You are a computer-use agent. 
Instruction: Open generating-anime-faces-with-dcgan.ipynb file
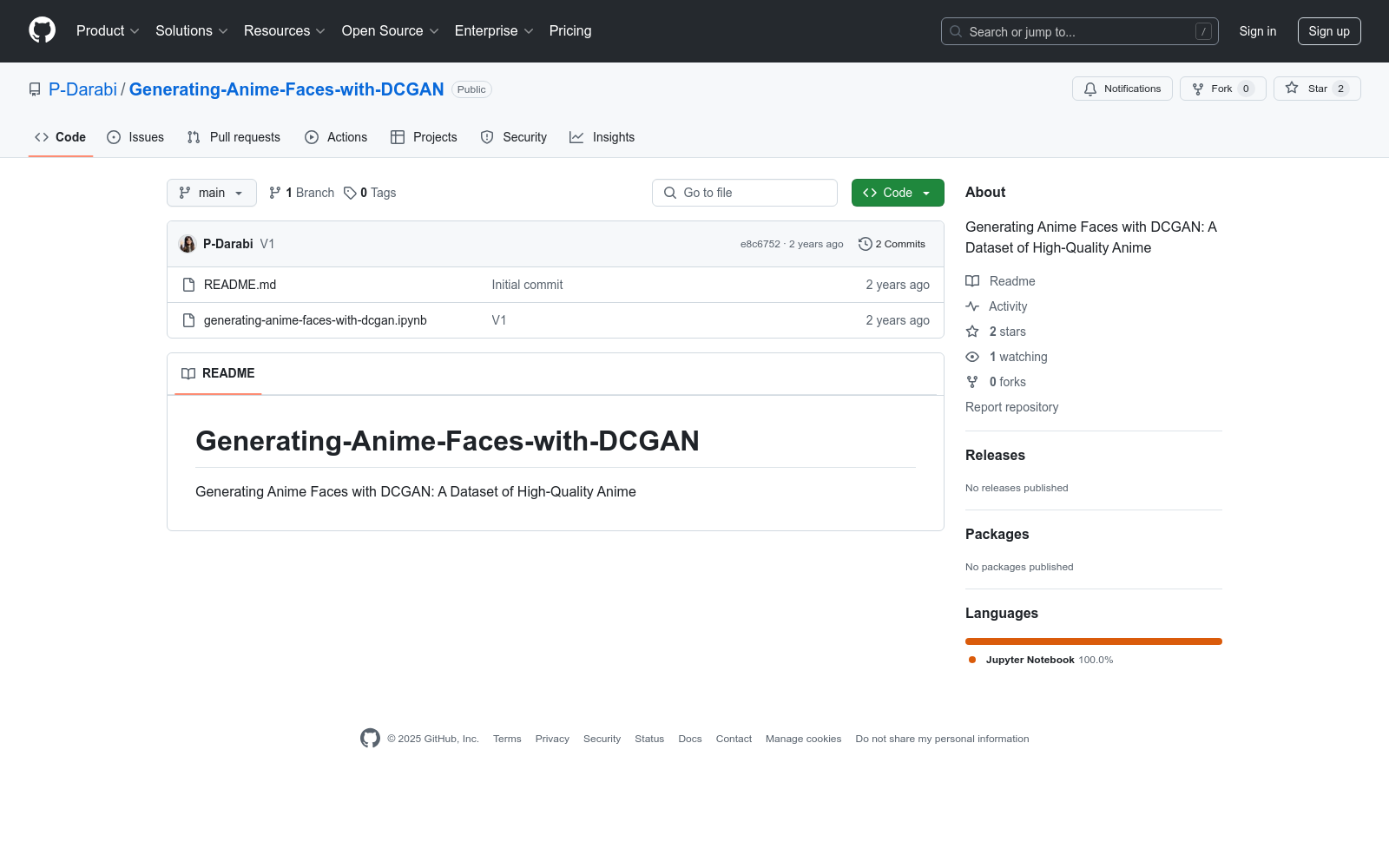(315, 320)
